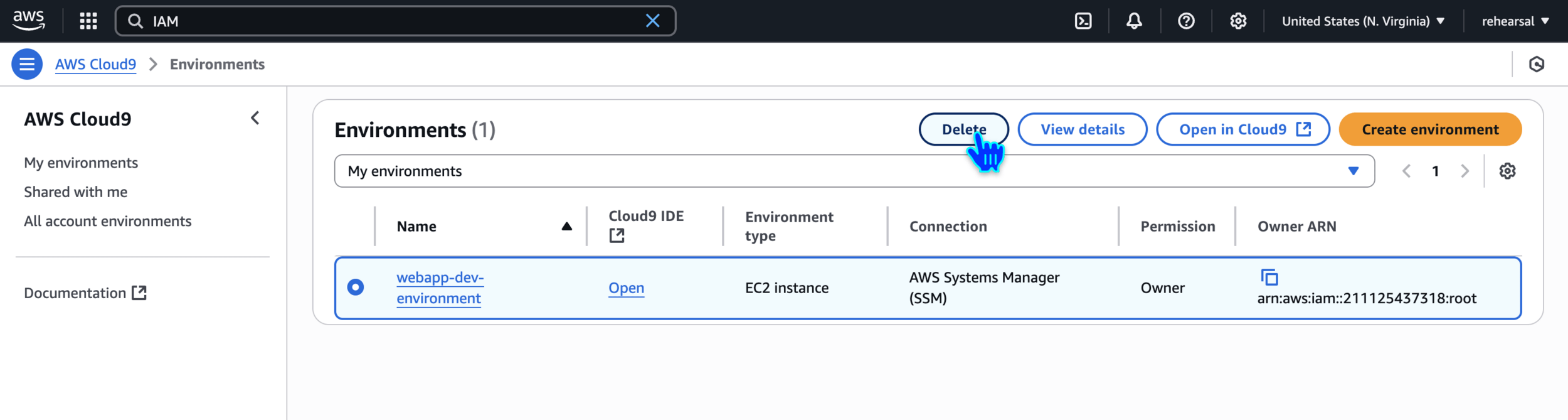This screenshot has width=1568, height=420.
Task: Toggle the blue hamburger navigation menu
Action: click(27, 64)
